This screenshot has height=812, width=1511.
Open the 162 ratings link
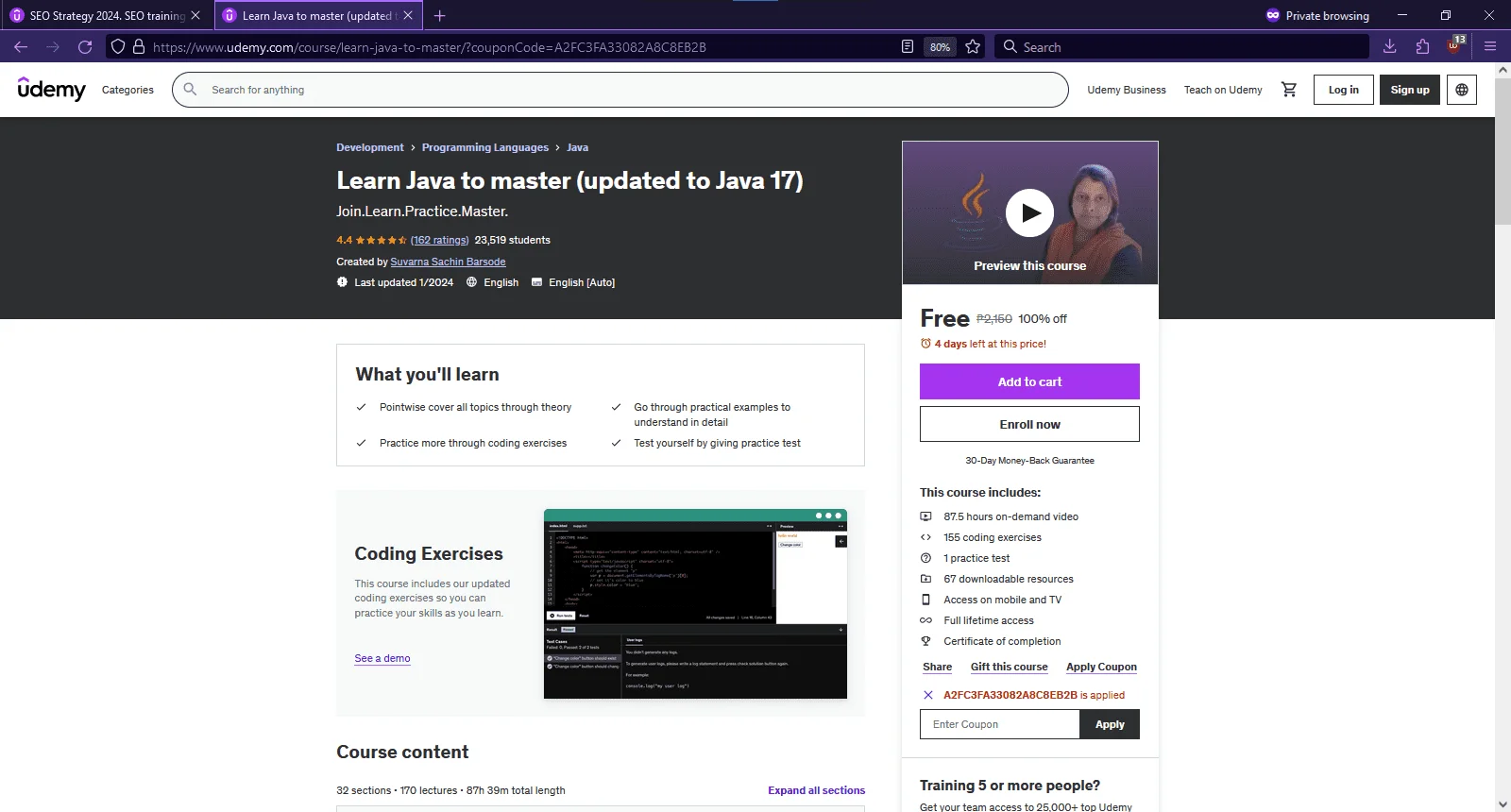coord(439,240)
